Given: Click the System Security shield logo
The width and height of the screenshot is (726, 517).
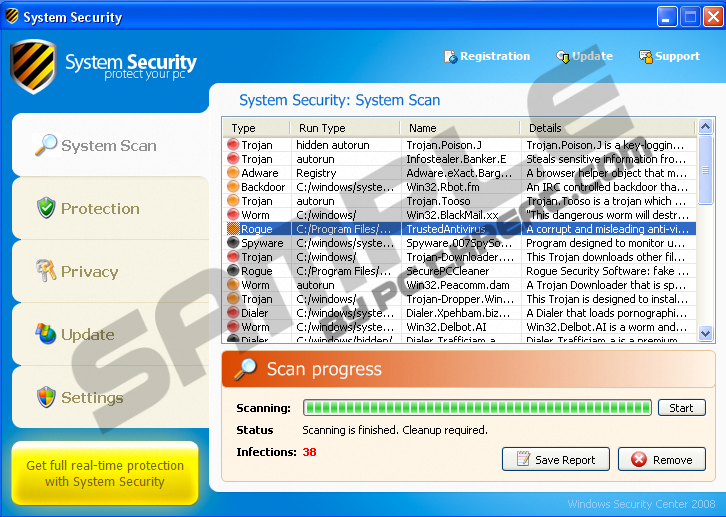Looking at the screenshot, I should pos(33,67).
